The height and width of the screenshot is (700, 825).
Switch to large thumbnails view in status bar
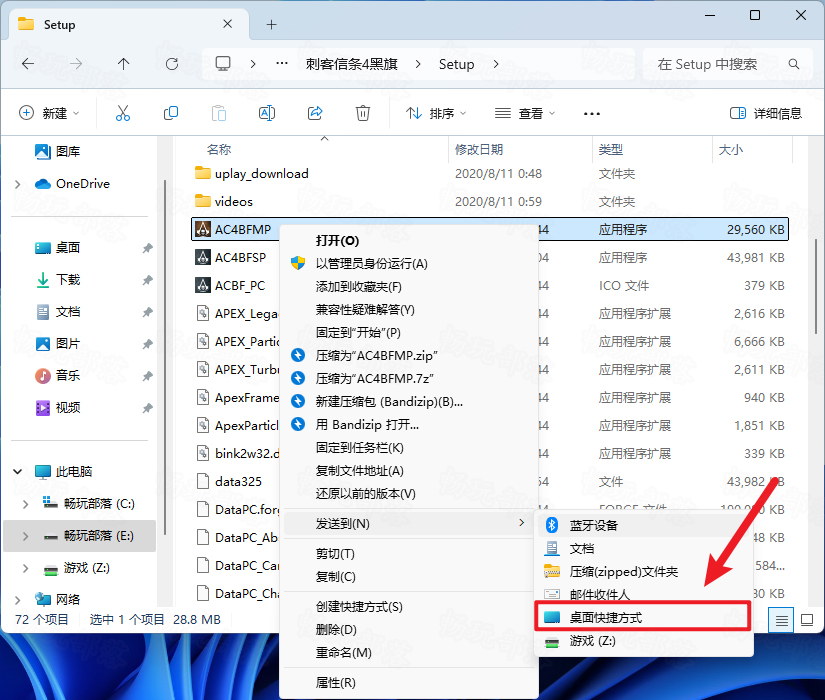[807, 620]
